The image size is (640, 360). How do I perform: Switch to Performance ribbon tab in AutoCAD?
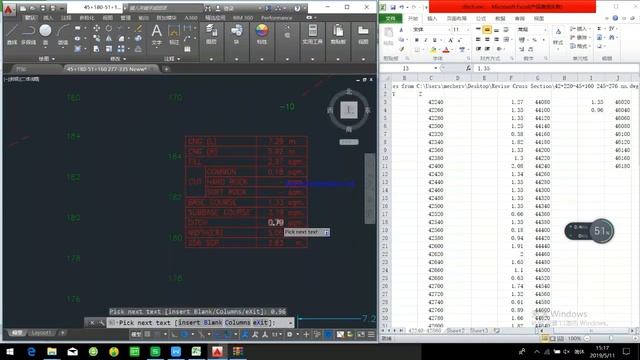pos(276,18)
